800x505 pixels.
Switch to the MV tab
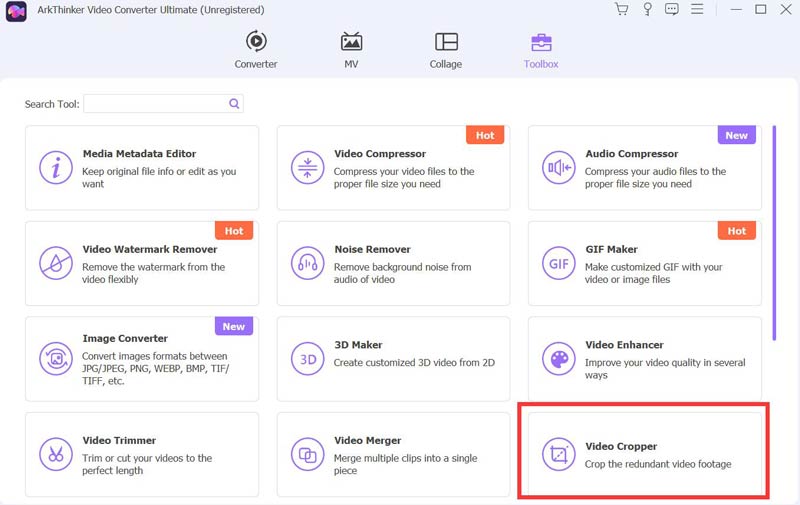[x=351, y=49]
